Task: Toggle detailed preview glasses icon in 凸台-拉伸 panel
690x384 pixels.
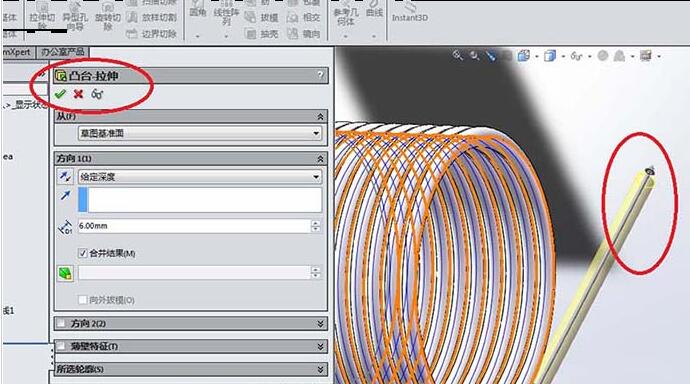Action: (97, 94)
